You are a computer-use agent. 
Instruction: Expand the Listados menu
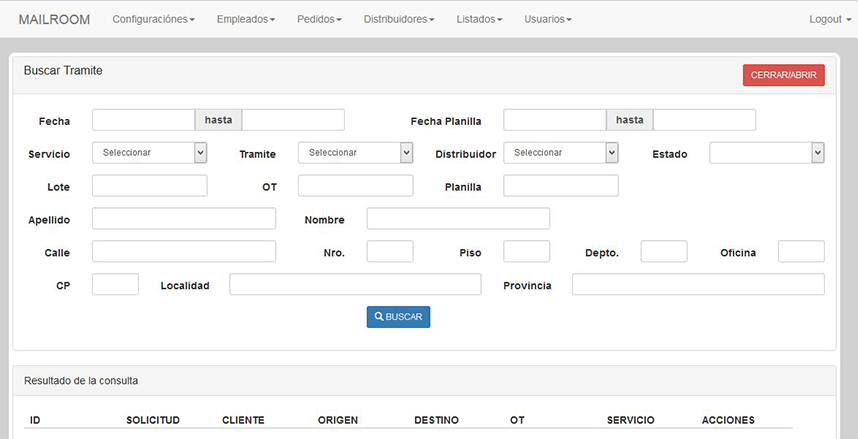tap(479, 19)
